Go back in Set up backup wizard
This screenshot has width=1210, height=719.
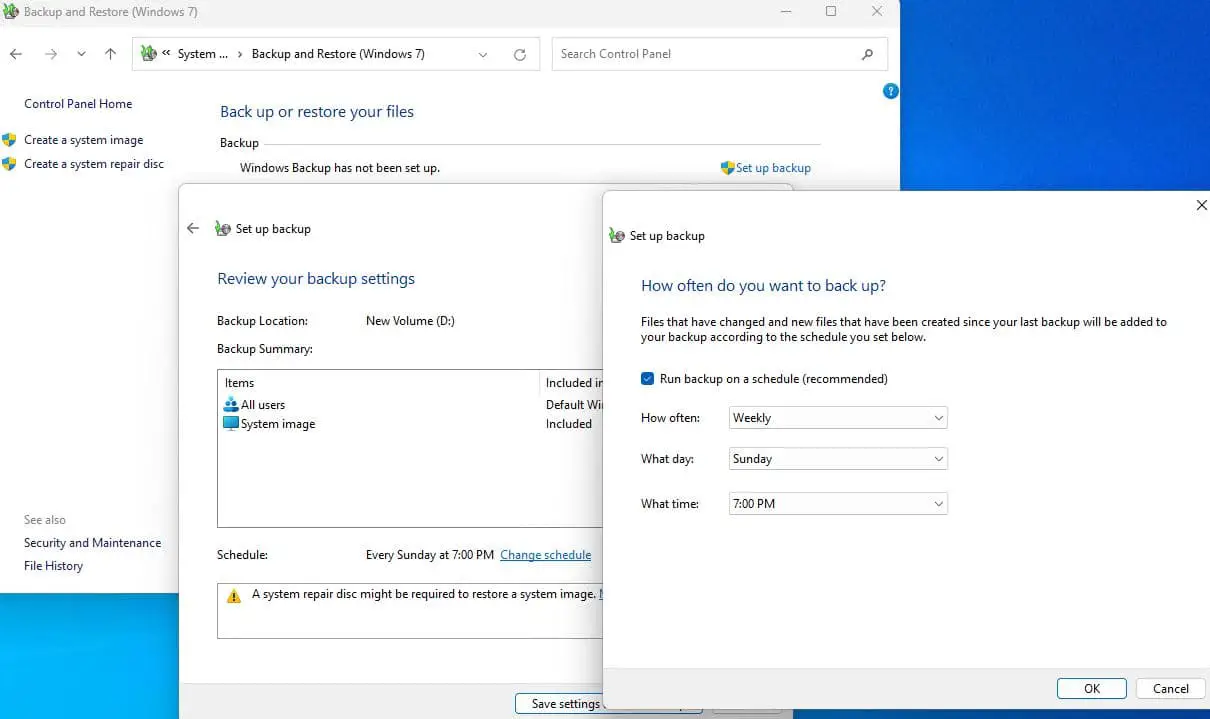pos(193,228)
